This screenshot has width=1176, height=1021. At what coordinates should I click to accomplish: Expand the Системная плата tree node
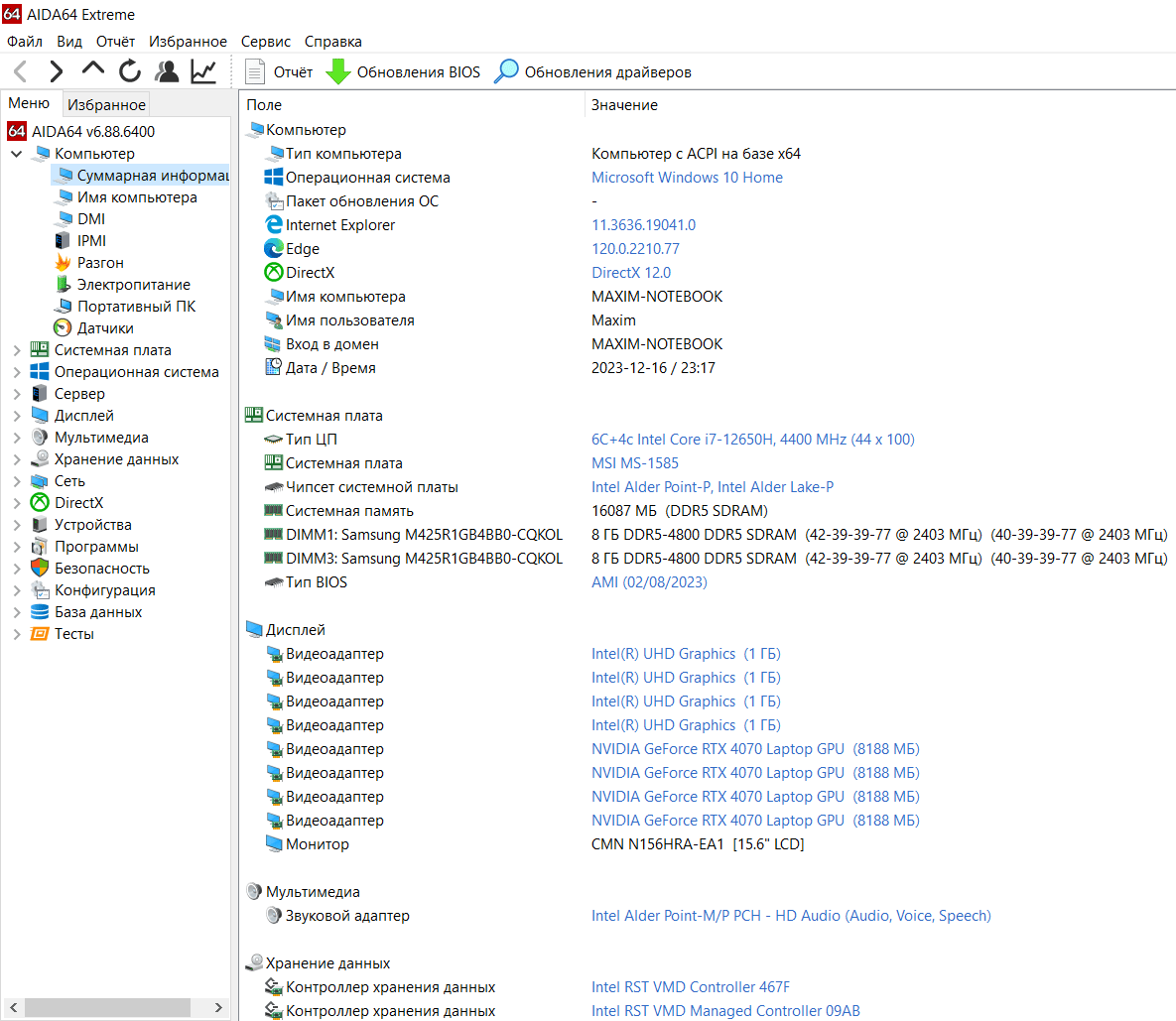pos(17,350)
